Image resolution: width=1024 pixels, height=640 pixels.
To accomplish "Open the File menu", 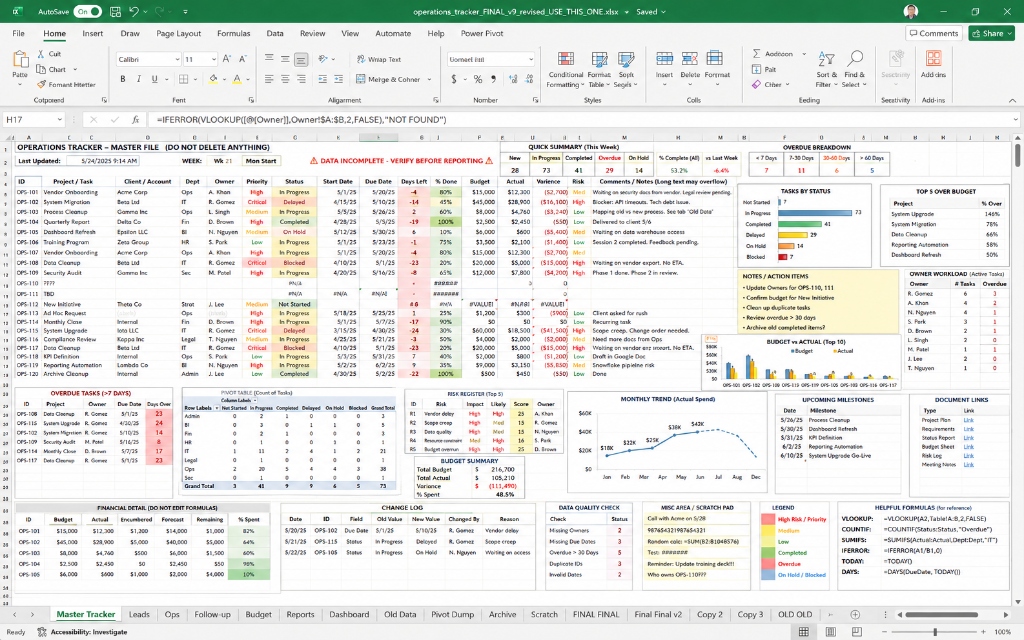I will (18, 33).
